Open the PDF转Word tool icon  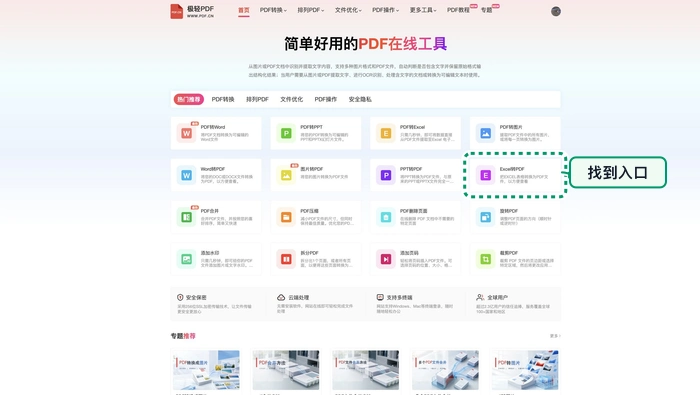(186, 133)
